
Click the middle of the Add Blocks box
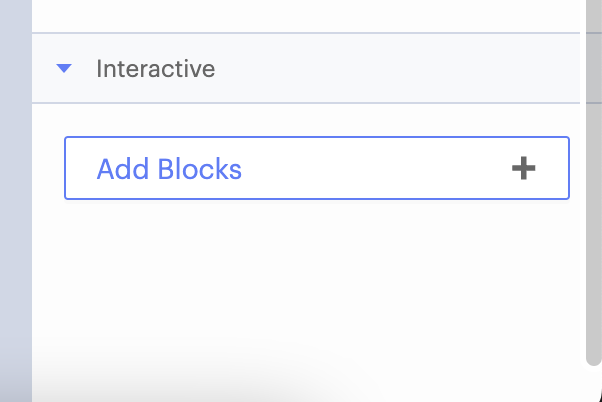point(316,168)
